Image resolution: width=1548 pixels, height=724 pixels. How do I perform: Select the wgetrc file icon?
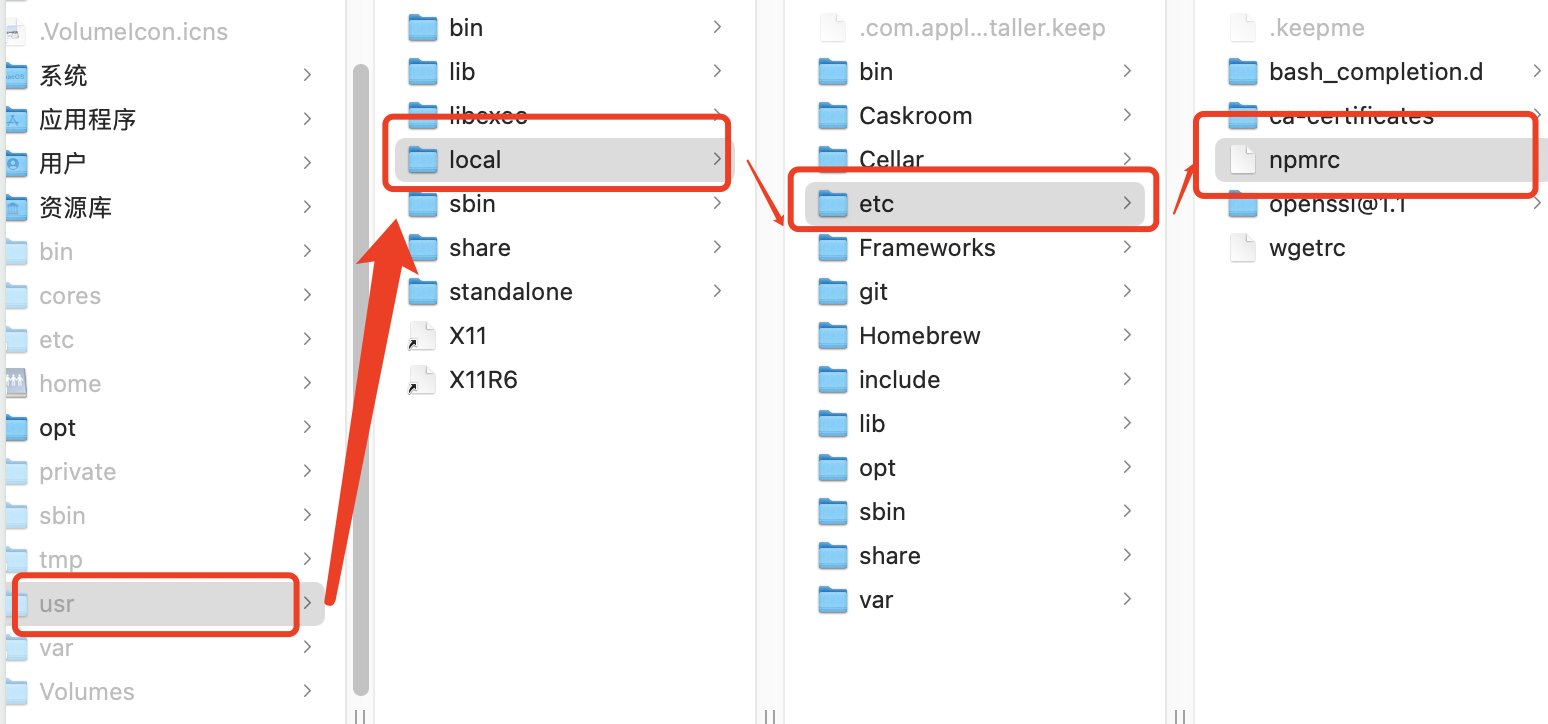tap(1242, 247)
